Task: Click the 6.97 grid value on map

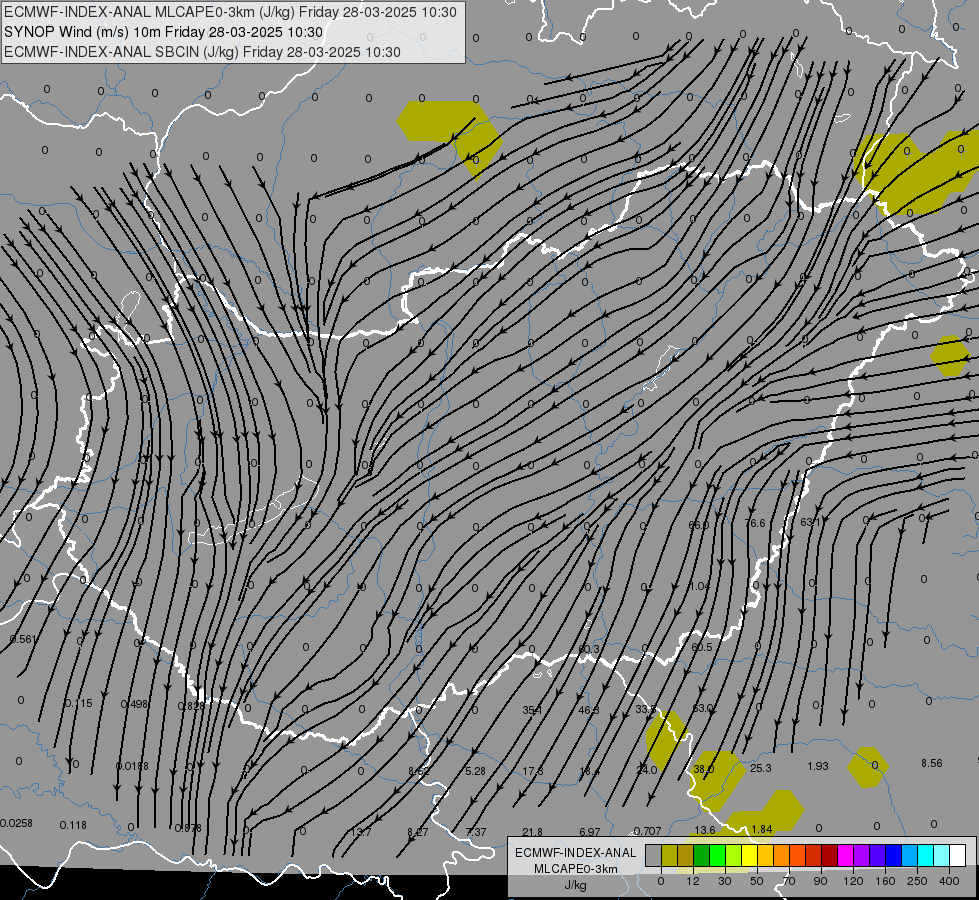Action: coord(589,833)
